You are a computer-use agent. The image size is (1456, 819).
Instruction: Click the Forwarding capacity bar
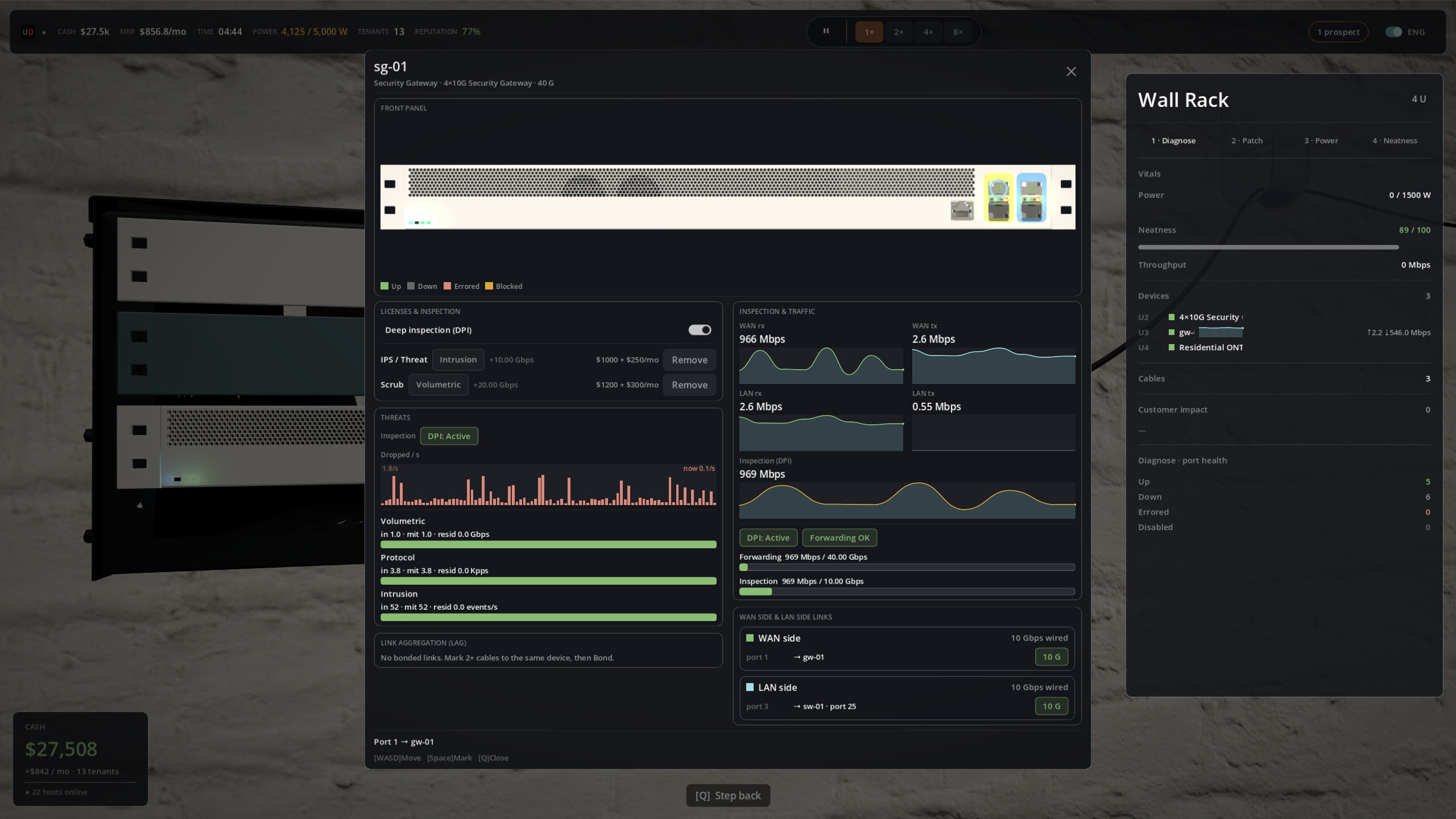907,567
